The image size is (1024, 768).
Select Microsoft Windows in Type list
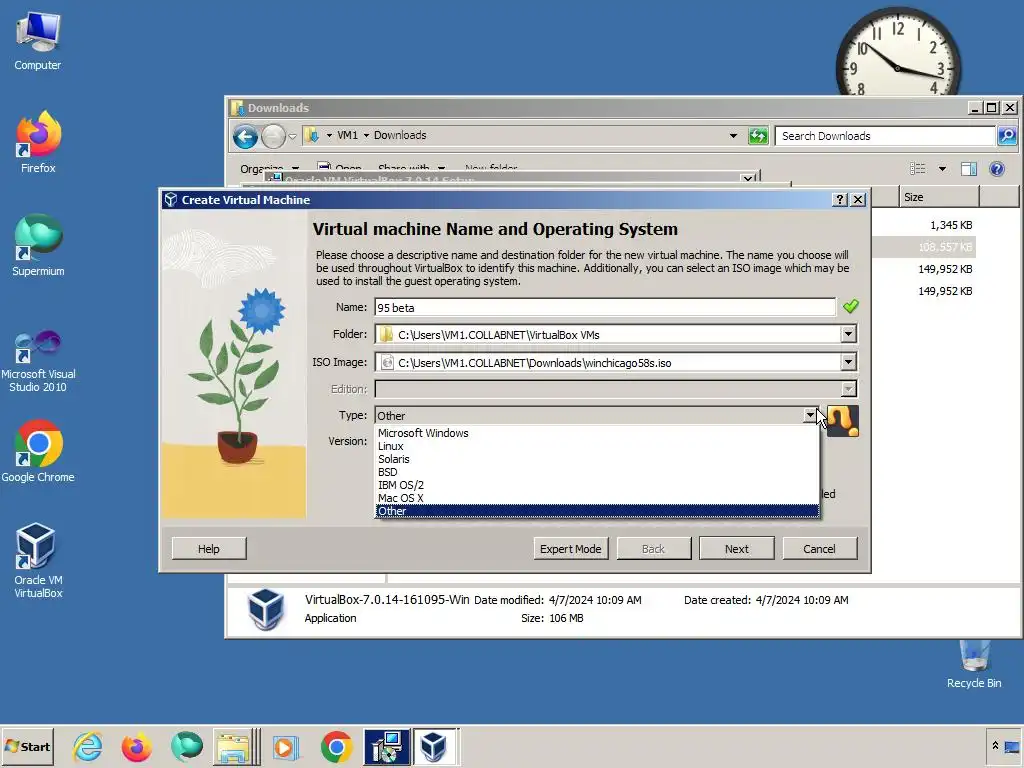click(597, 433)
